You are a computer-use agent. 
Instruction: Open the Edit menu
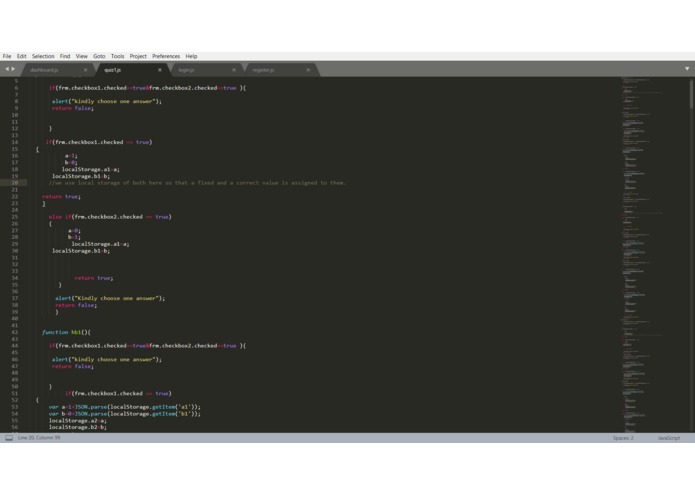(22, 56)
